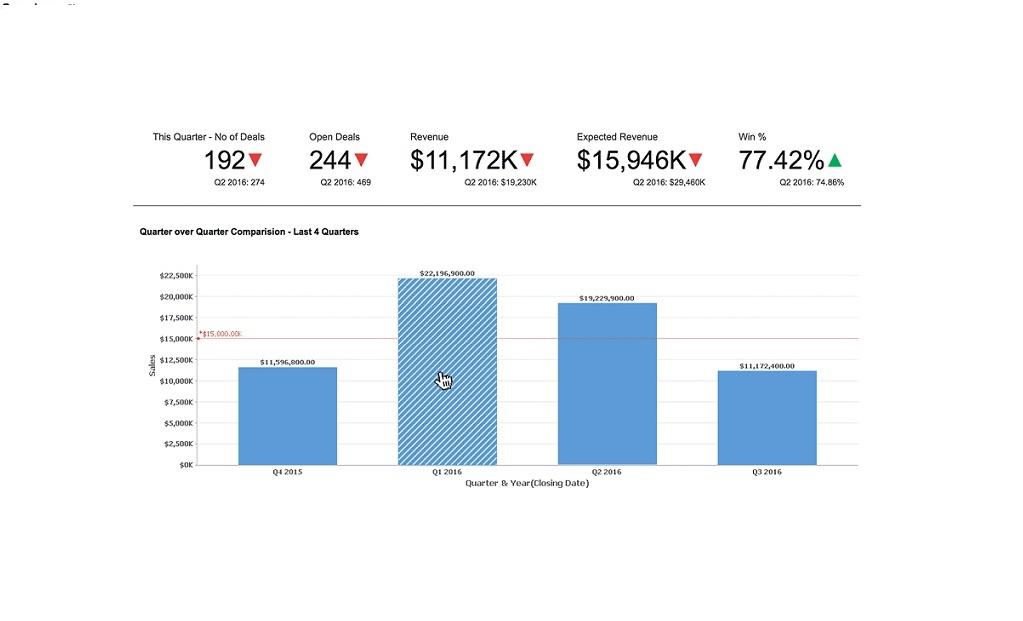This screenshot has width=1023, height=621.
Task: Click the Q1 2016 x-axis label
Action: (447, 472)
